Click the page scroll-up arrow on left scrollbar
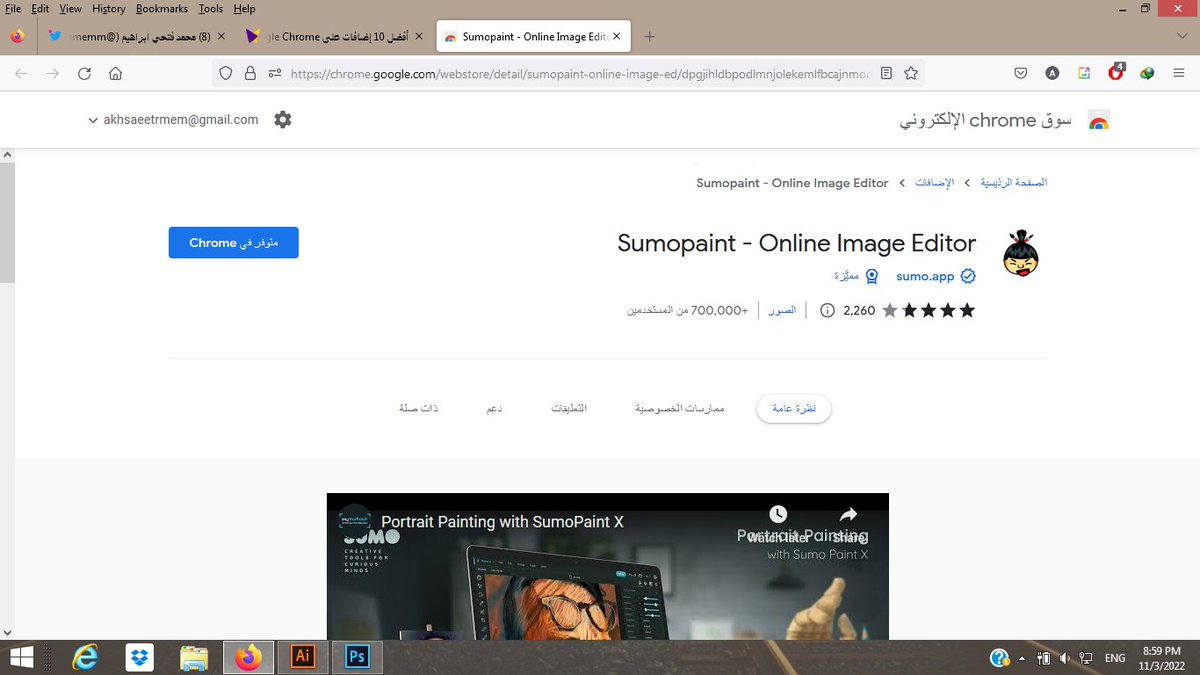 click(6, 157)
